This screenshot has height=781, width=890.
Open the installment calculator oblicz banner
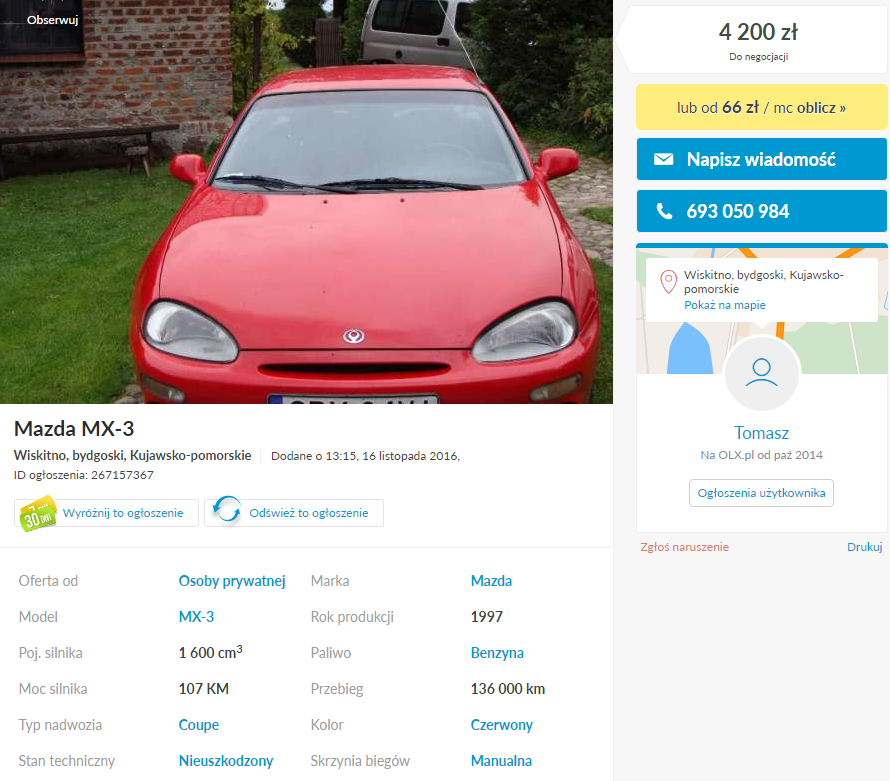(x=761, y=107)
